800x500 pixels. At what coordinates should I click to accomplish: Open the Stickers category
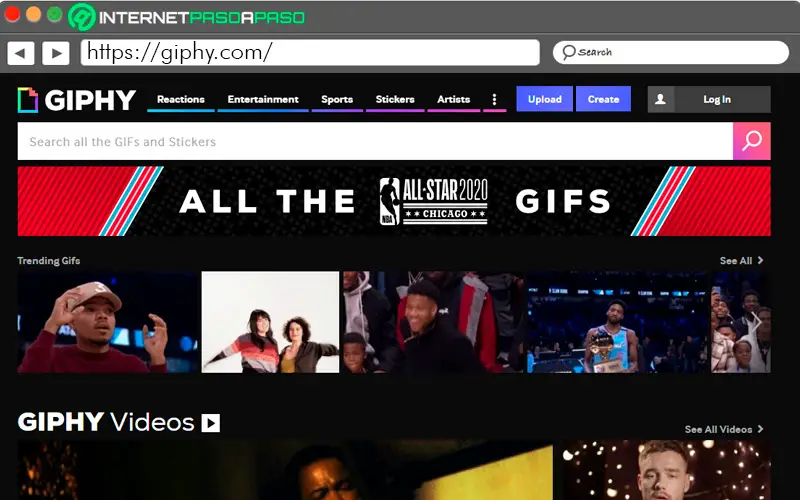[x=395, y=99]
